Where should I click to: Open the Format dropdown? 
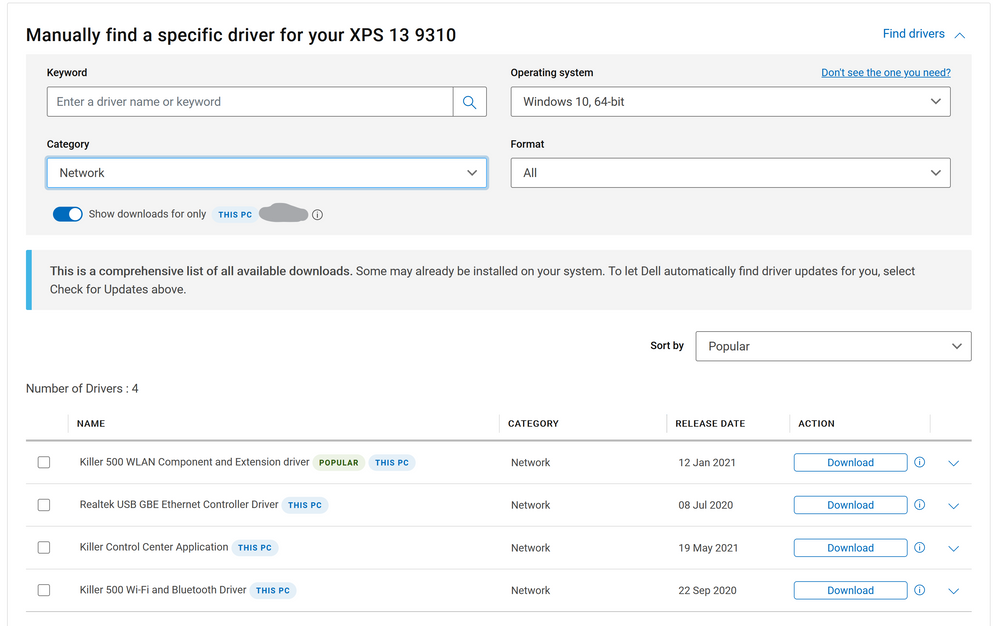pos(730,173)
